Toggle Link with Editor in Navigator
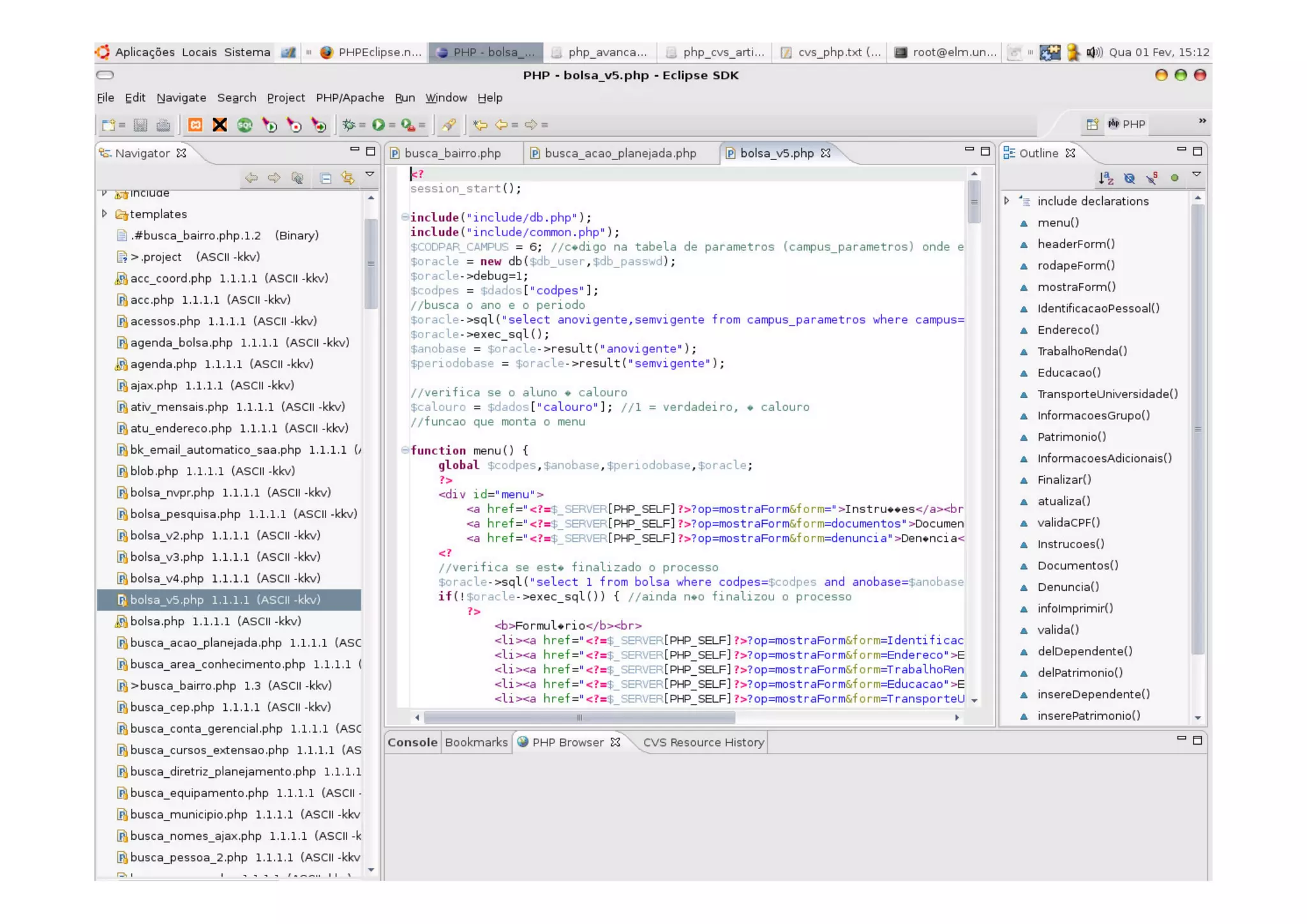1307x924 pixels. click(348, 178)
